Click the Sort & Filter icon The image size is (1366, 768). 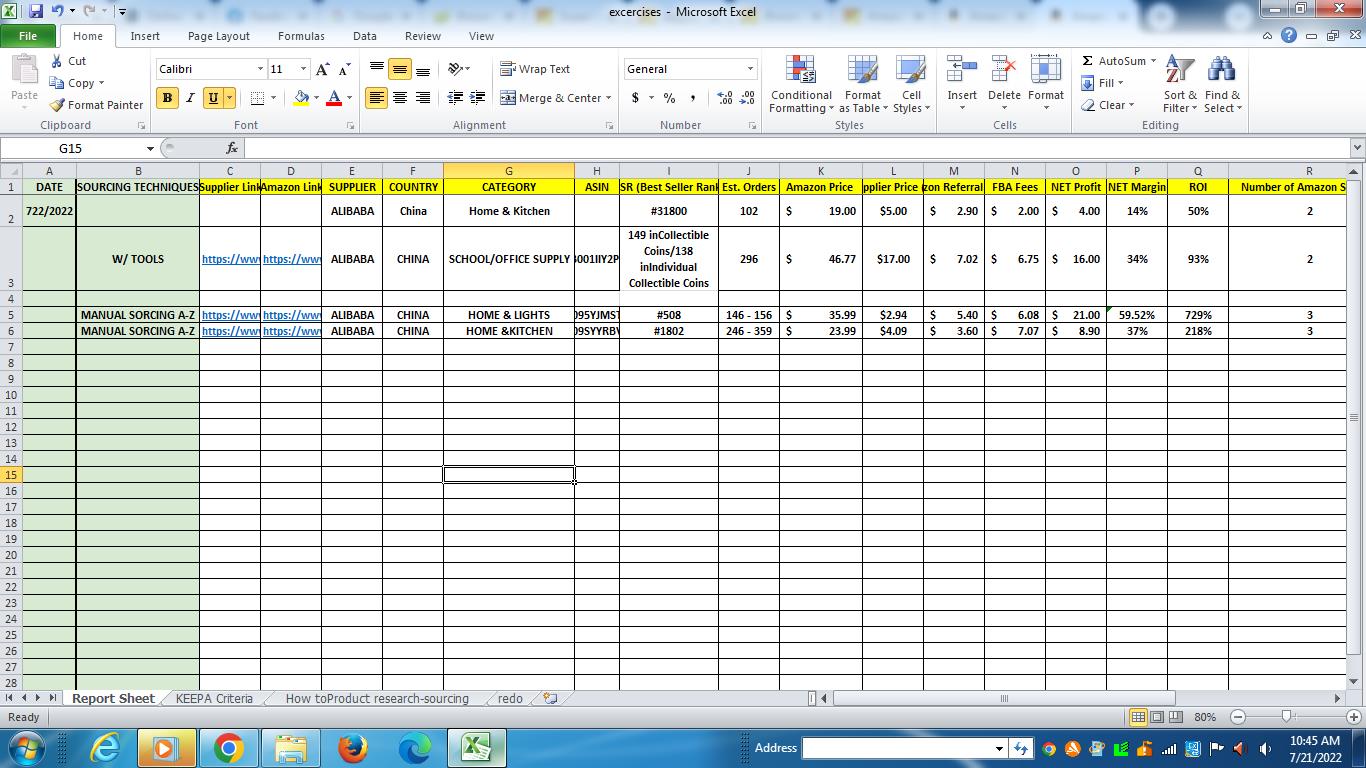tap(1180, 71)
